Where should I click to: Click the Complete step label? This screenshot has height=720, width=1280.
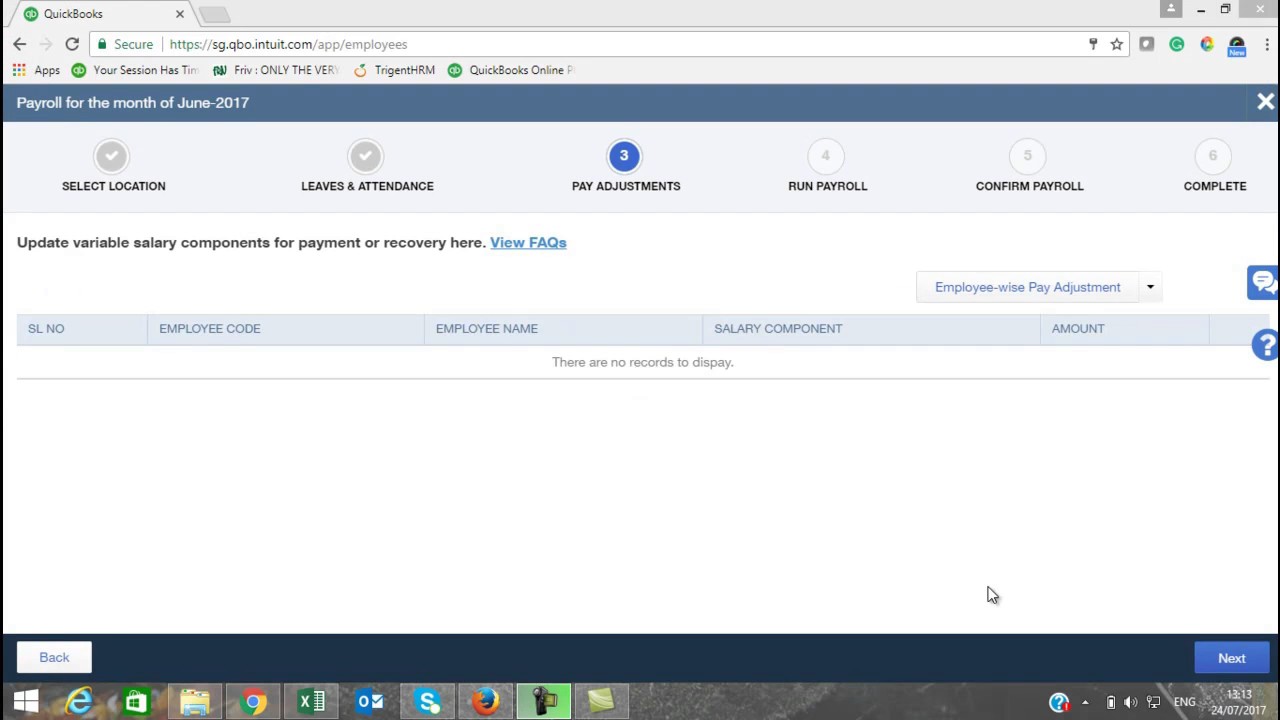point(1215,186)
